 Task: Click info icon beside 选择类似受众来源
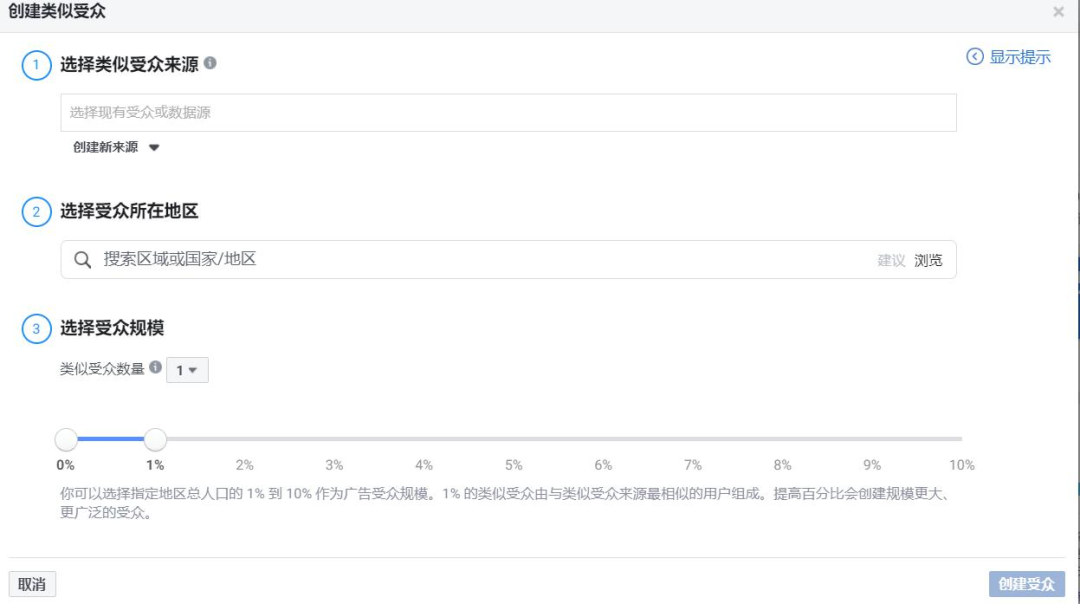(x=210, y=63)
